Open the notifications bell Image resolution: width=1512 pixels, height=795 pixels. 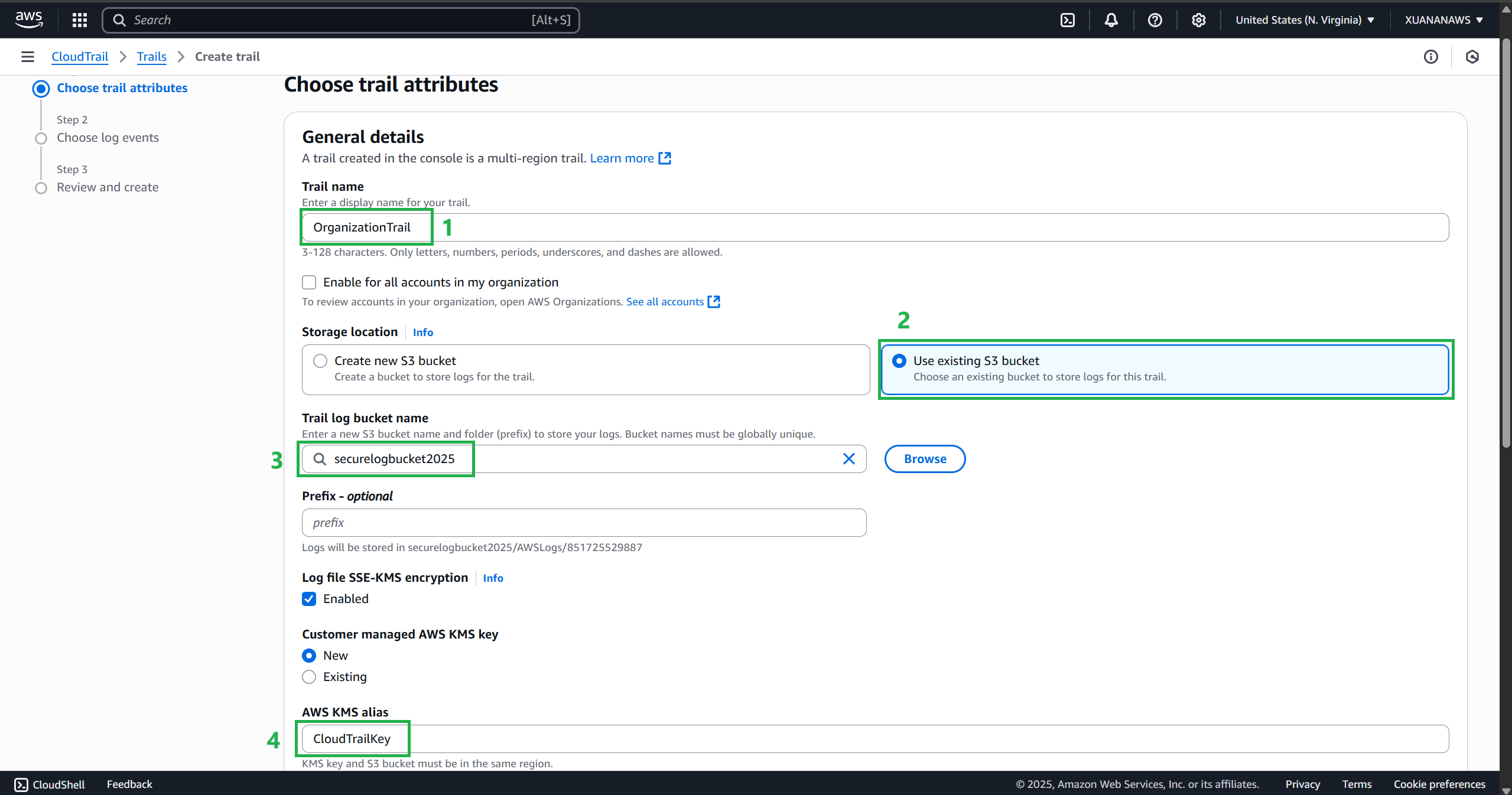click(x=1111, y=20)
